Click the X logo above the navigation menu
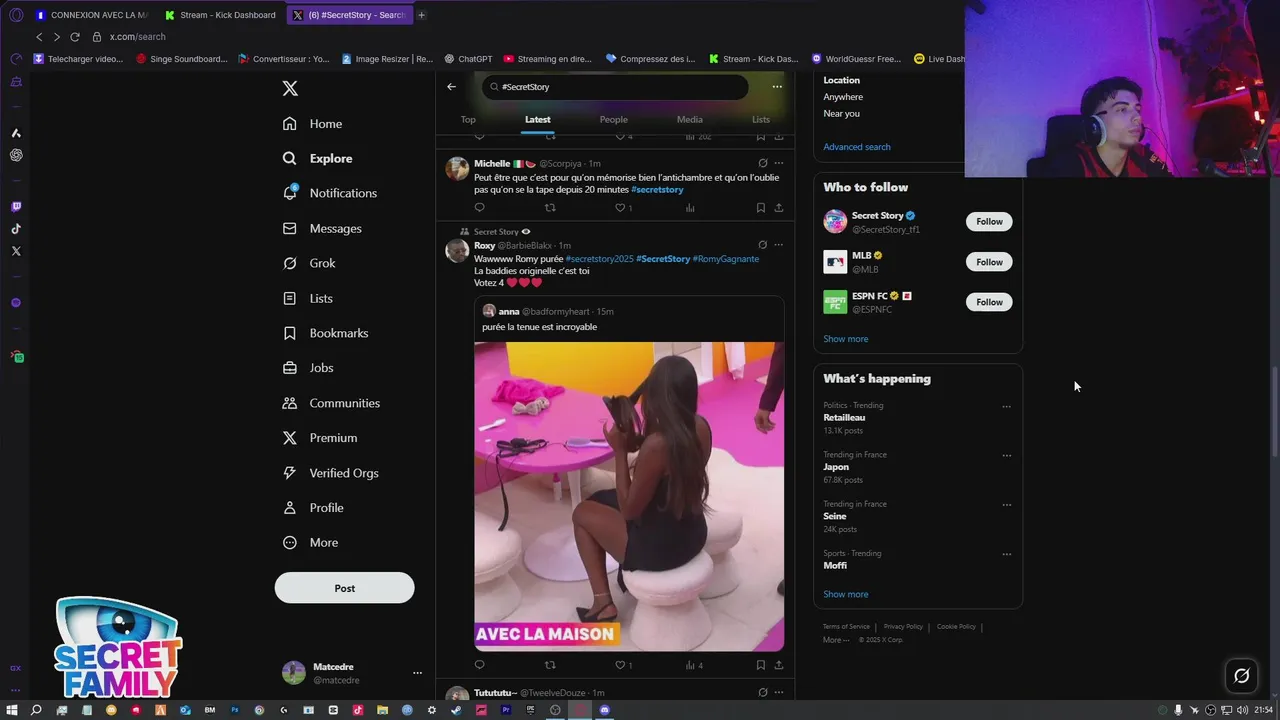 click(x=290, y=88)
